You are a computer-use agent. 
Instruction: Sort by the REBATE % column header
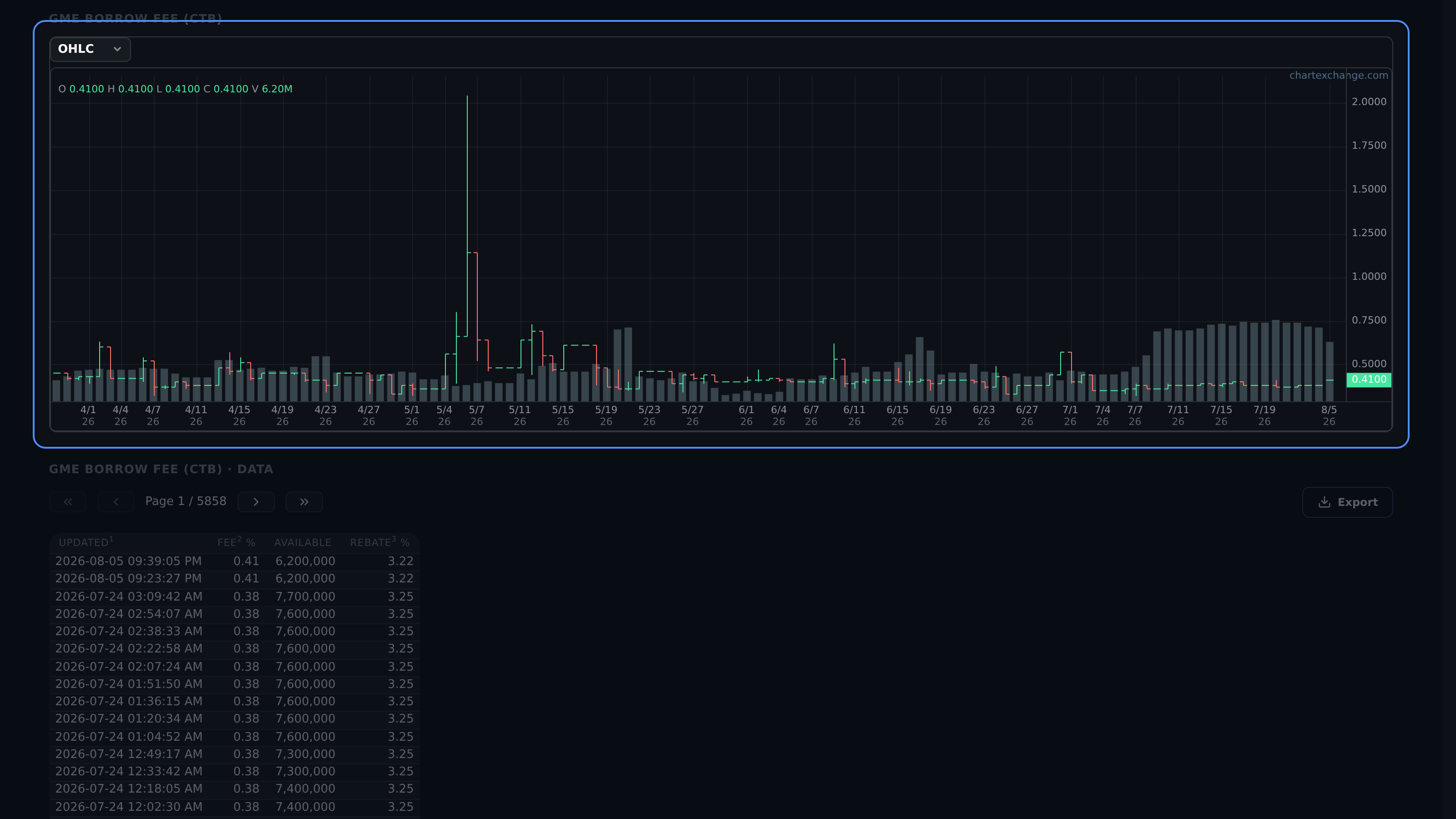(x=380, y=542)
